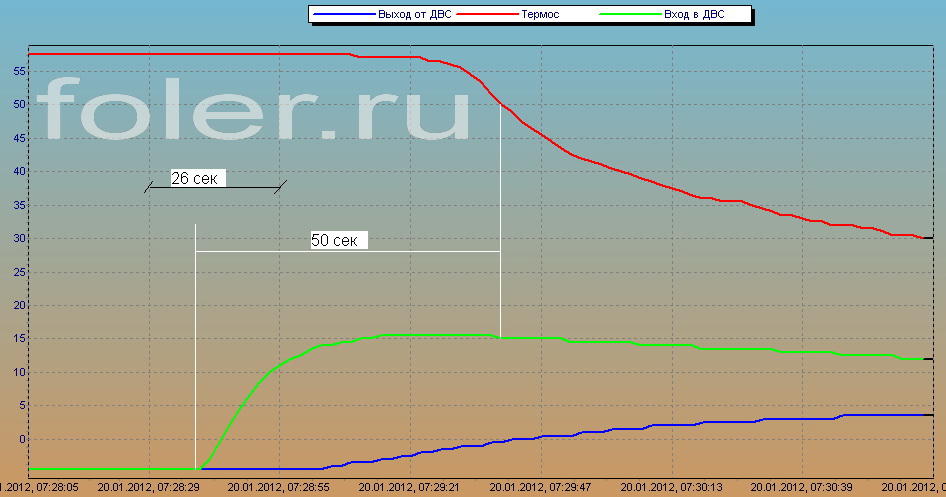Click the 07:30:39 time axis label
This screenshot has width=946, height=497.
[x=803, y=487]
